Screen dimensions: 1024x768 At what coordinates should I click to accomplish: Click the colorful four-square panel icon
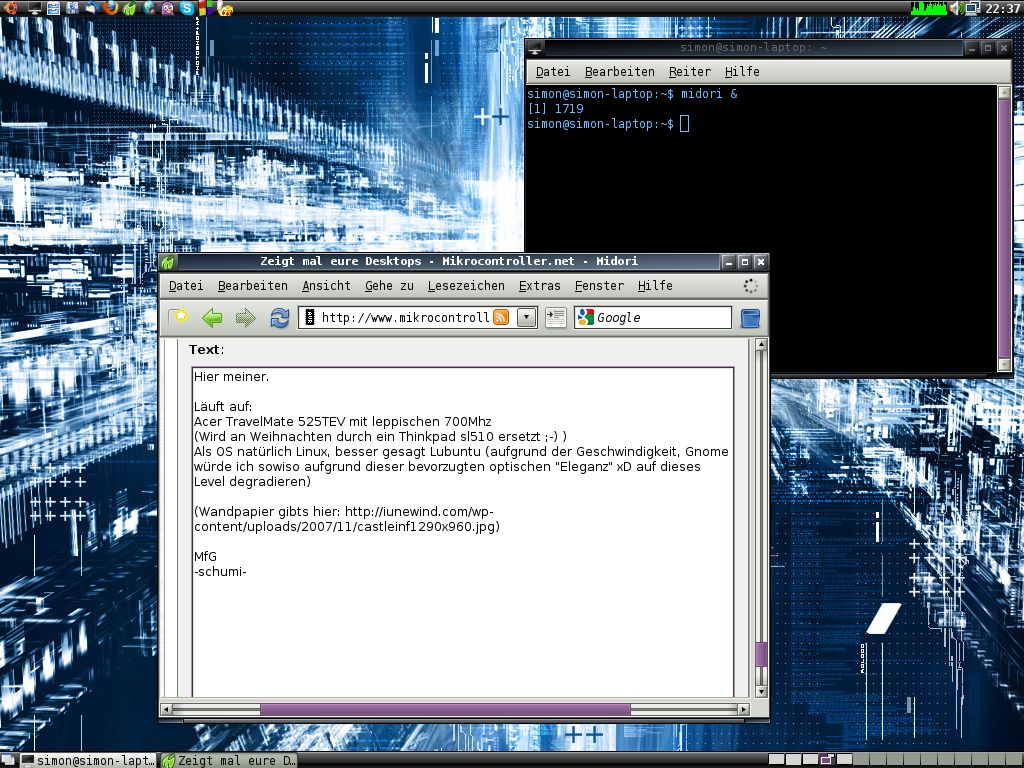tap(205, 8)
